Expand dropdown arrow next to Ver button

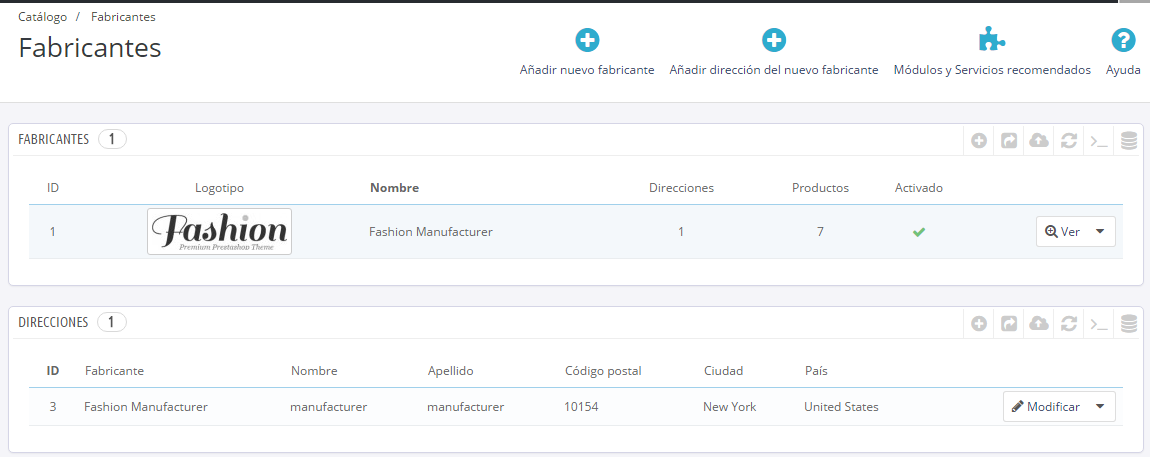pyautogui.click(x=1100, y=231)
